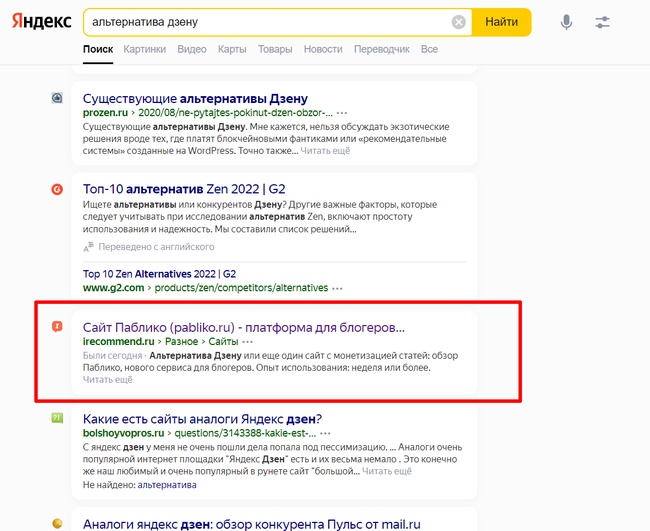
Task: Click the prozen.ru domain link
Action: [105, 113]
